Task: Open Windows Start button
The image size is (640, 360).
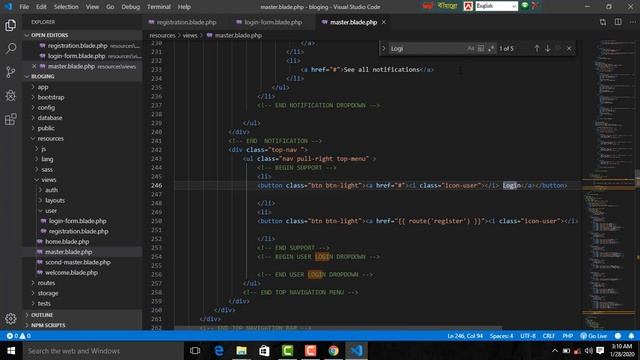Action: (11, 351)
